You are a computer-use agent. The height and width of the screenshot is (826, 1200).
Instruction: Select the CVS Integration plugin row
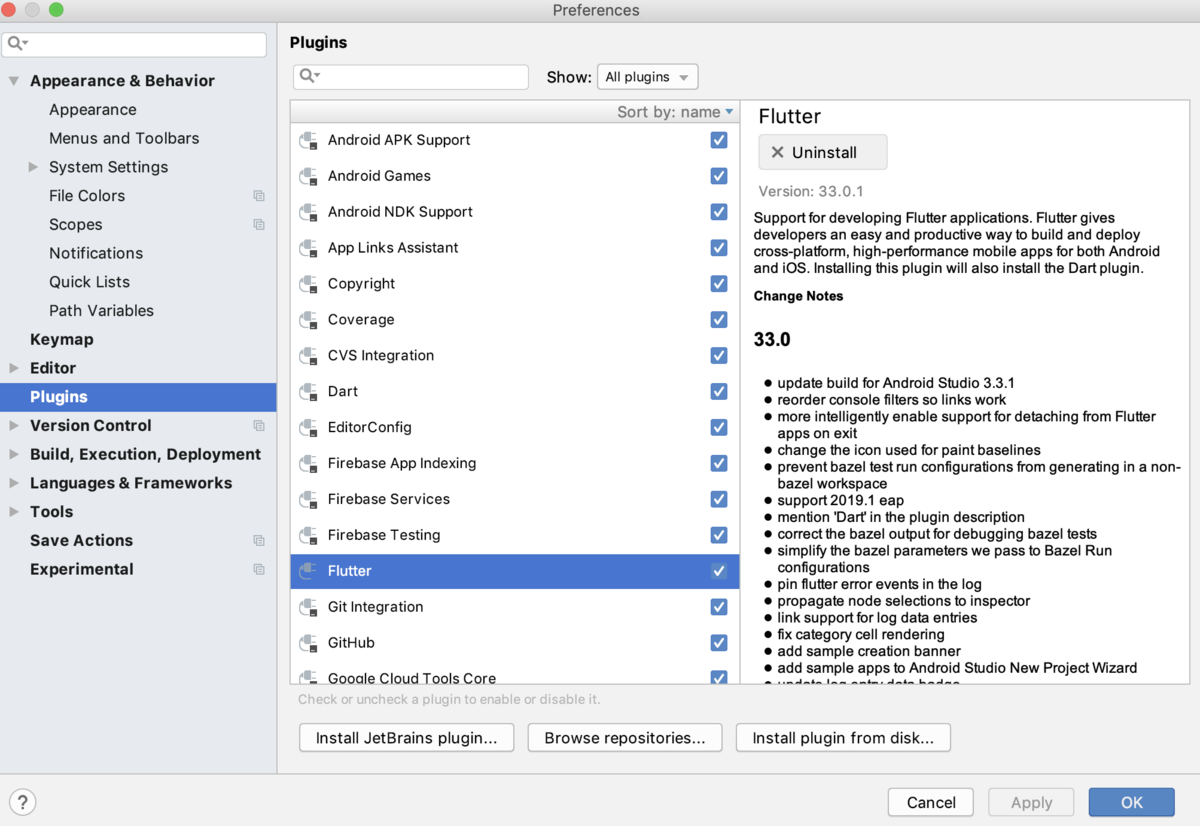pos(515,356)
